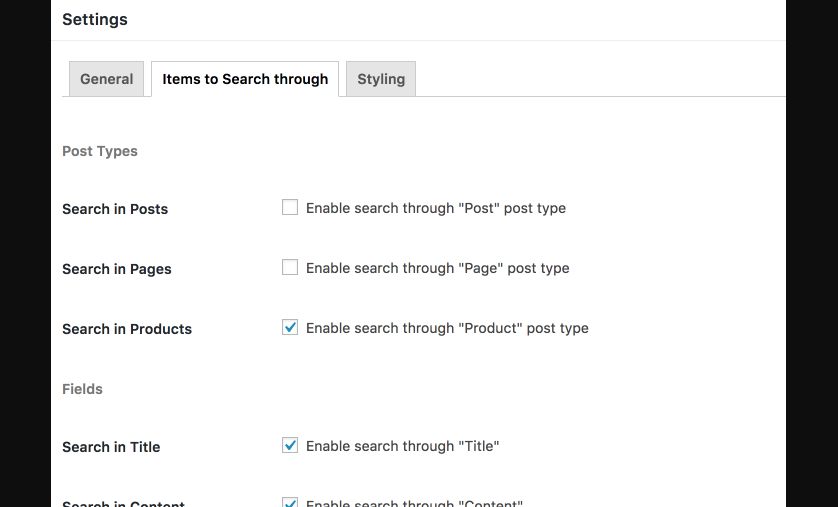Screen dimensions: 838x507
Task: Click the "Search in Posts" row label
Action: point(115,209)
